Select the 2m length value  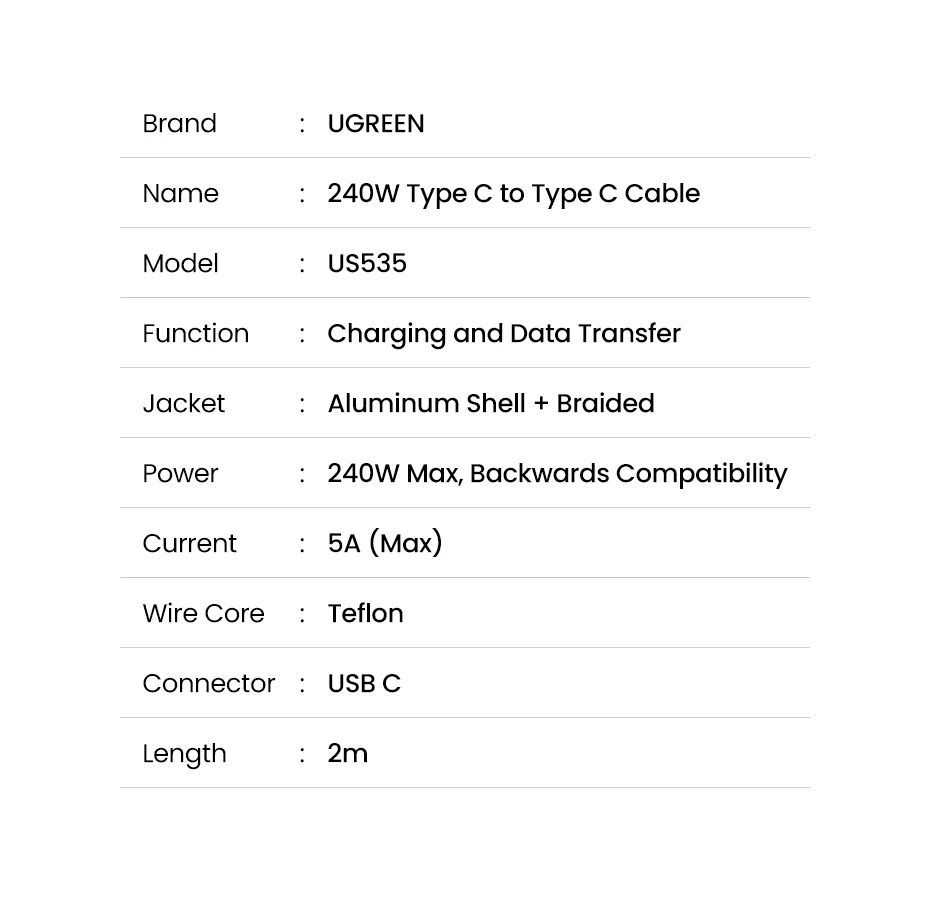tap(347, 753)
